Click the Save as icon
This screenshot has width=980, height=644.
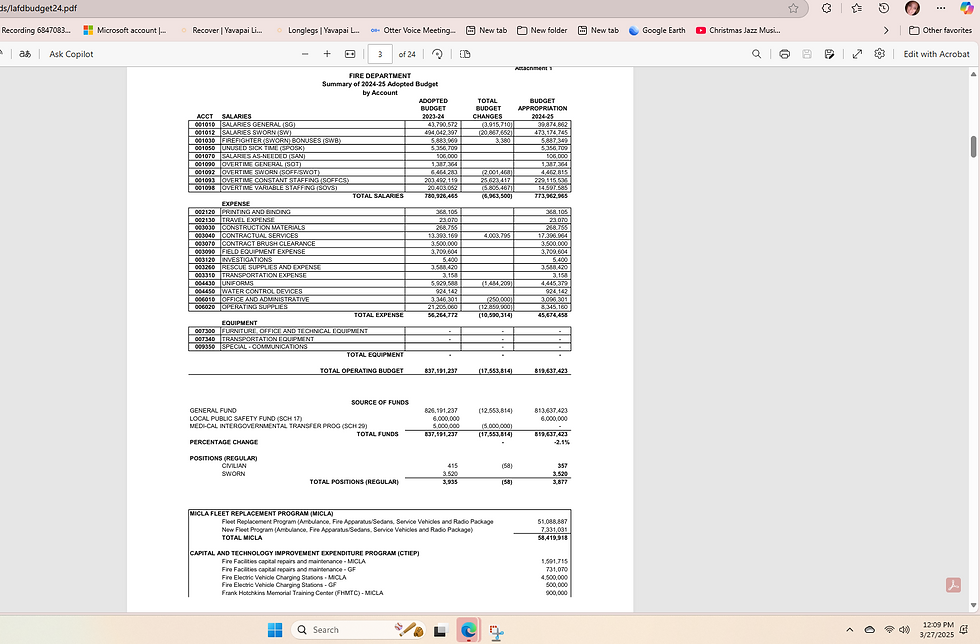tap(829, 54)
